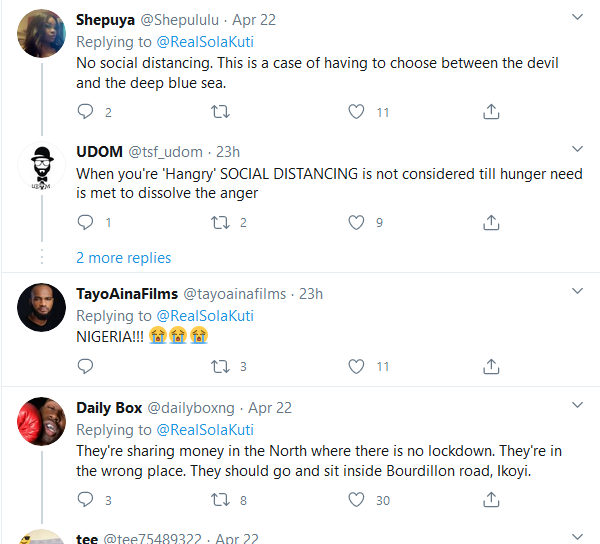Like UDOM's tweet with 9 likes
The width and height of the screenshot is (600, 544).
pos(356,222)
